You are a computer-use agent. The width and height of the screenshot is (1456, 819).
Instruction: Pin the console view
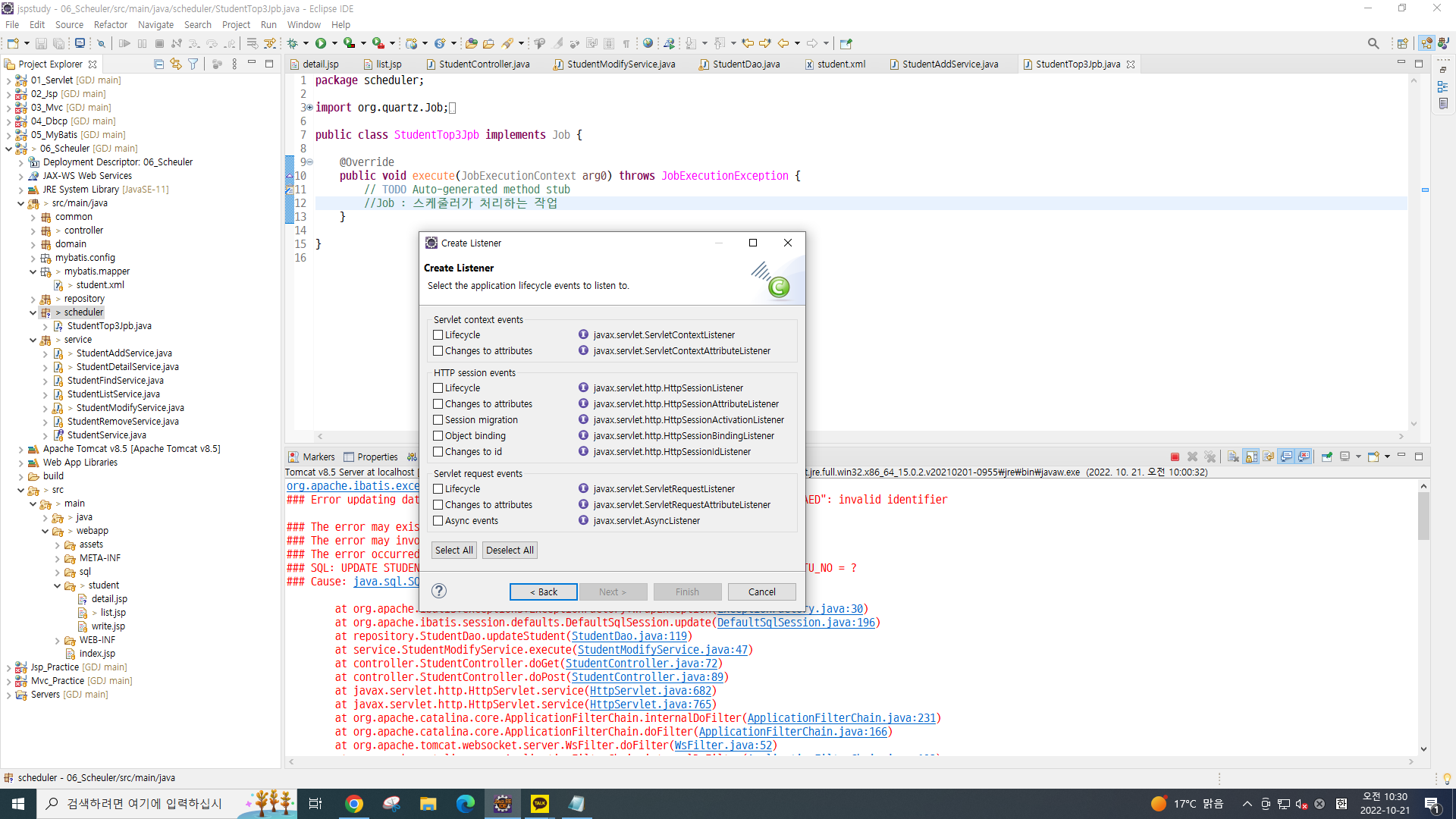pyautogui.click(x=1326, y=457)
